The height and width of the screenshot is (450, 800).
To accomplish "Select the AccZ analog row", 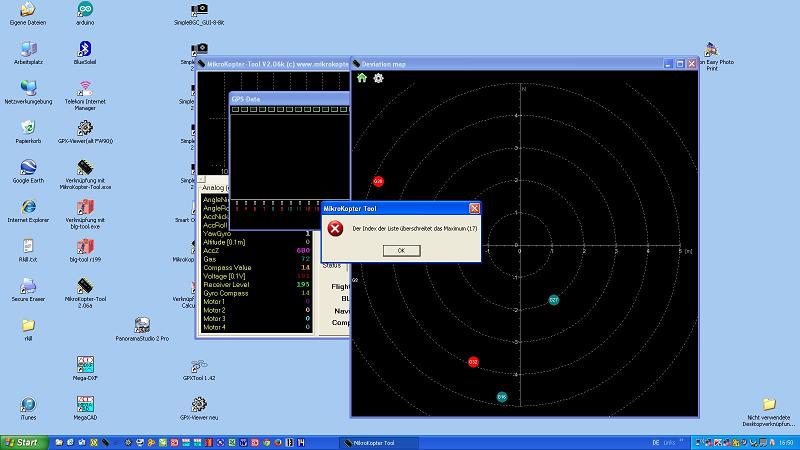I will click(x=257, y=251).
